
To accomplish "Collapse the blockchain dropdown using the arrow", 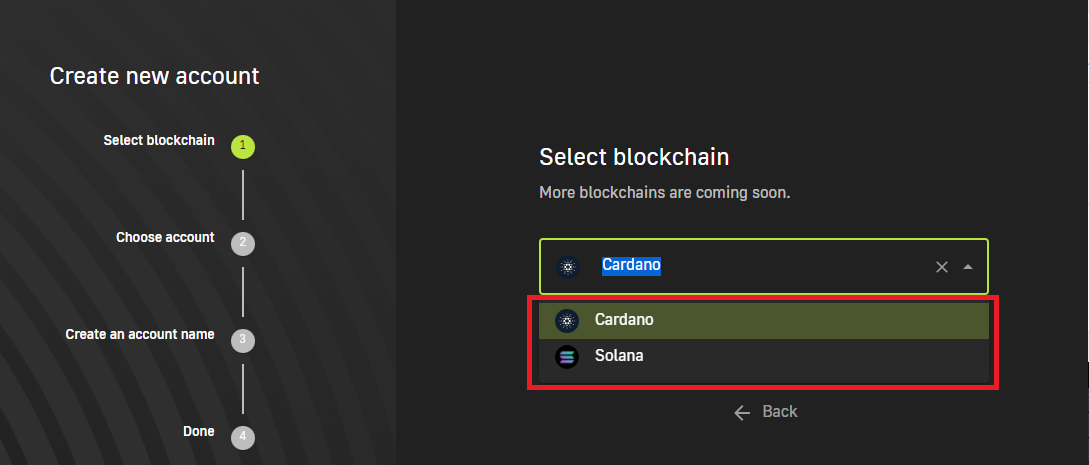I will pyautogui.click(x=967, y=267).
